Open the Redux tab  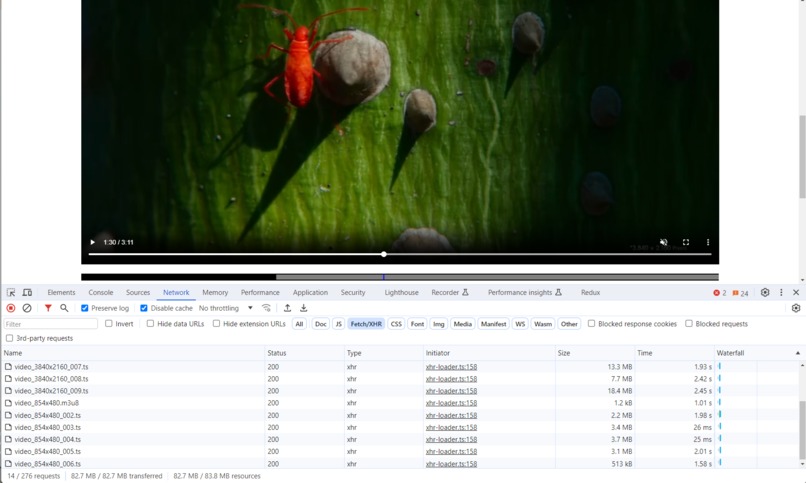click(590, 292)
